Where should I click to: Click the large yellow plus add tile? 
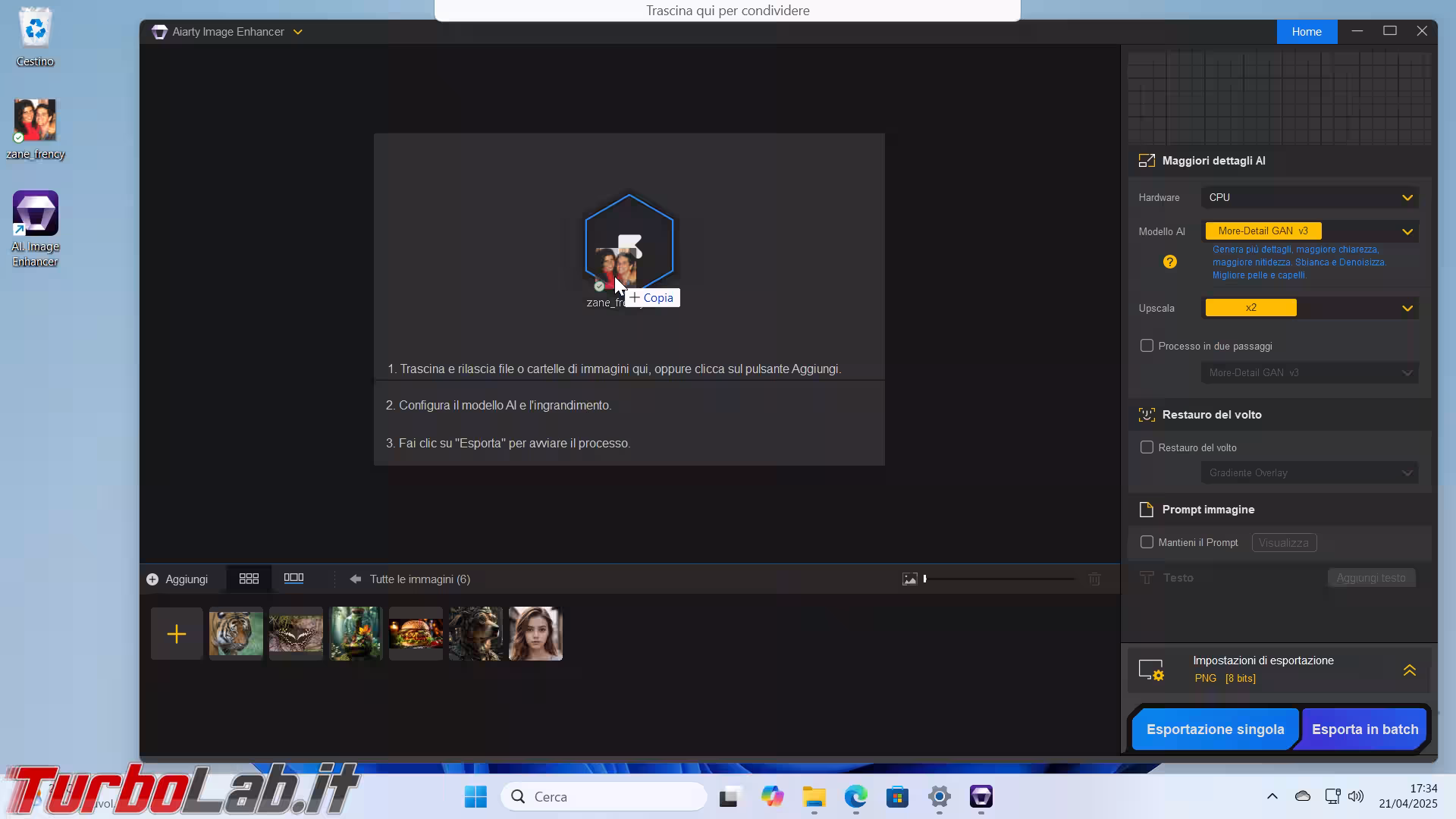[177, 634]
